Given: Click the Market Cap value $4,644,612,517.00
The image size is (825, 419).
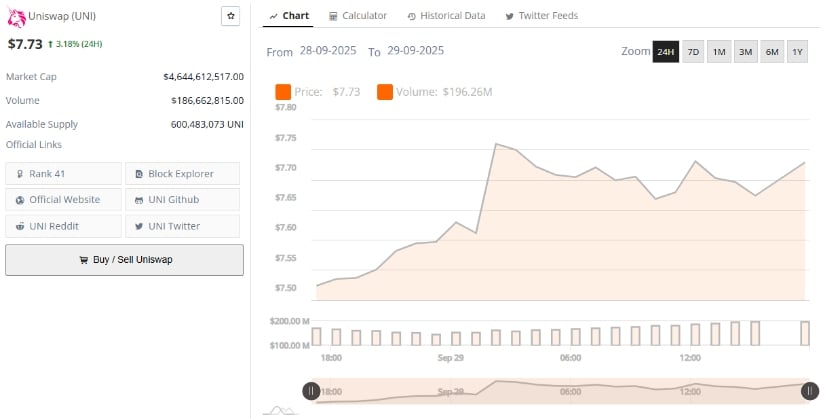Looking at the screenshot, I should point(203,77).
